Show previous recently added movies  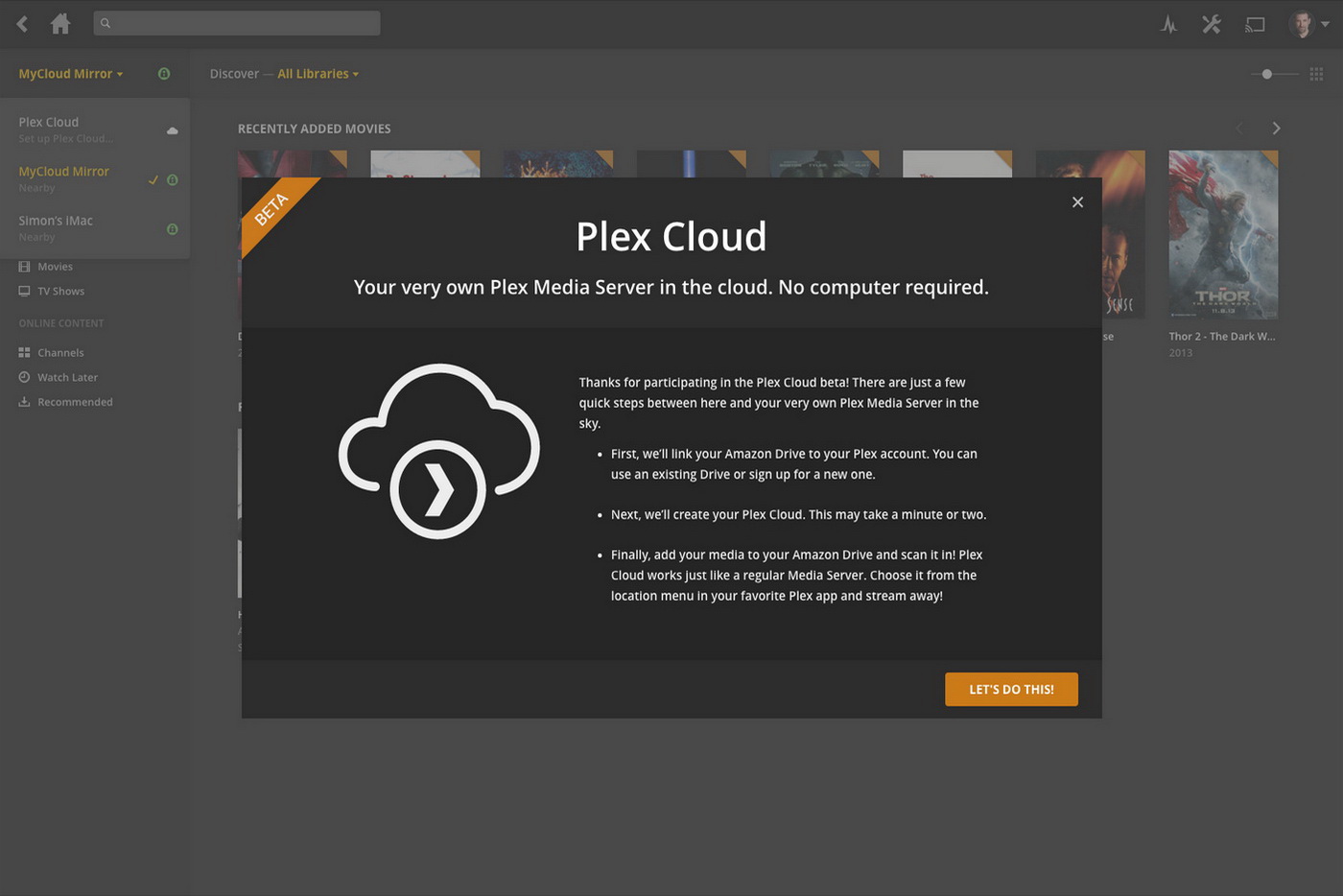(1240, 129)
